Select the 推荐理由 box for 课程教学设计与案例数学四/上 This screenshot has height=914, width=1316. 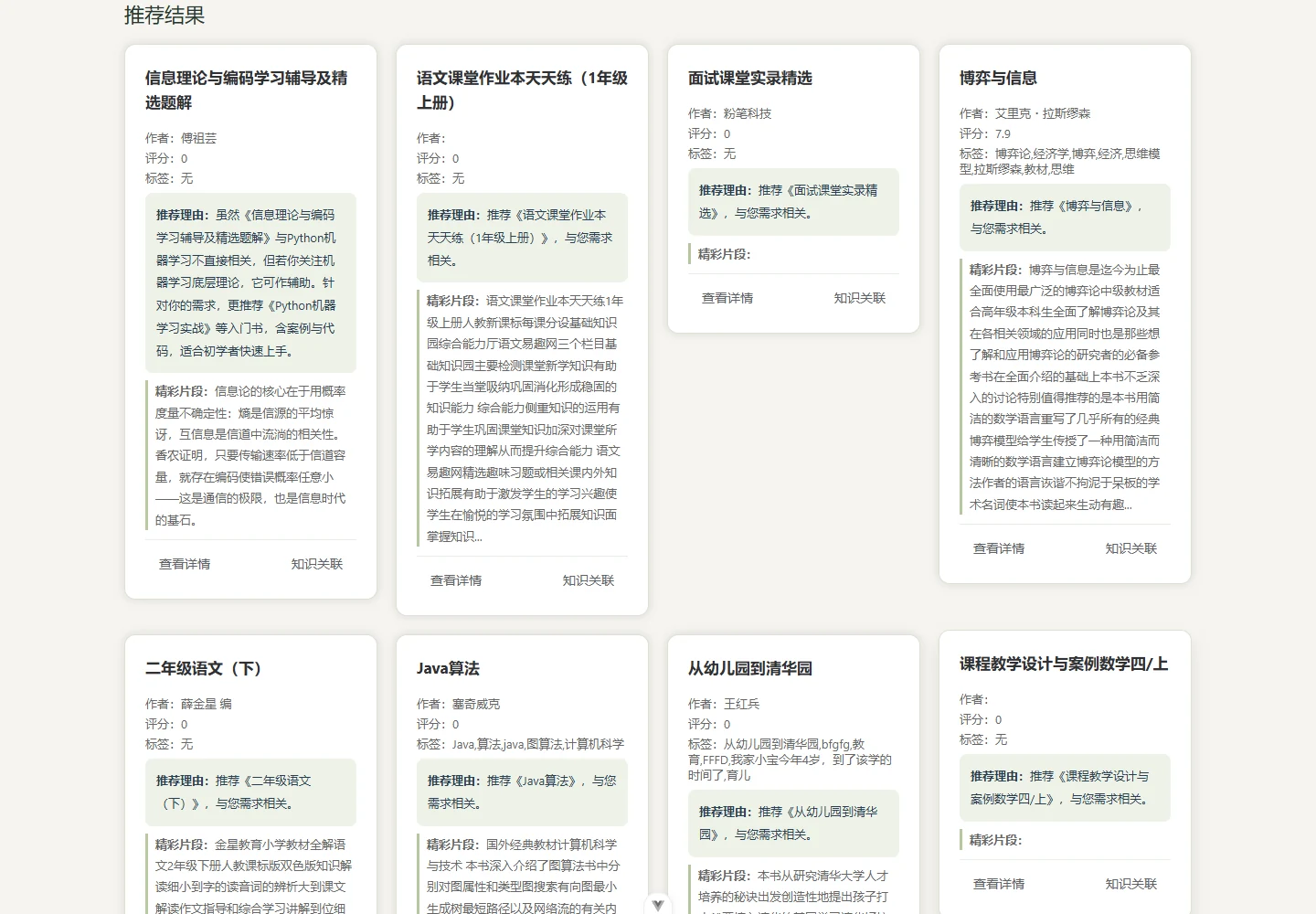tap(1065, 788)
